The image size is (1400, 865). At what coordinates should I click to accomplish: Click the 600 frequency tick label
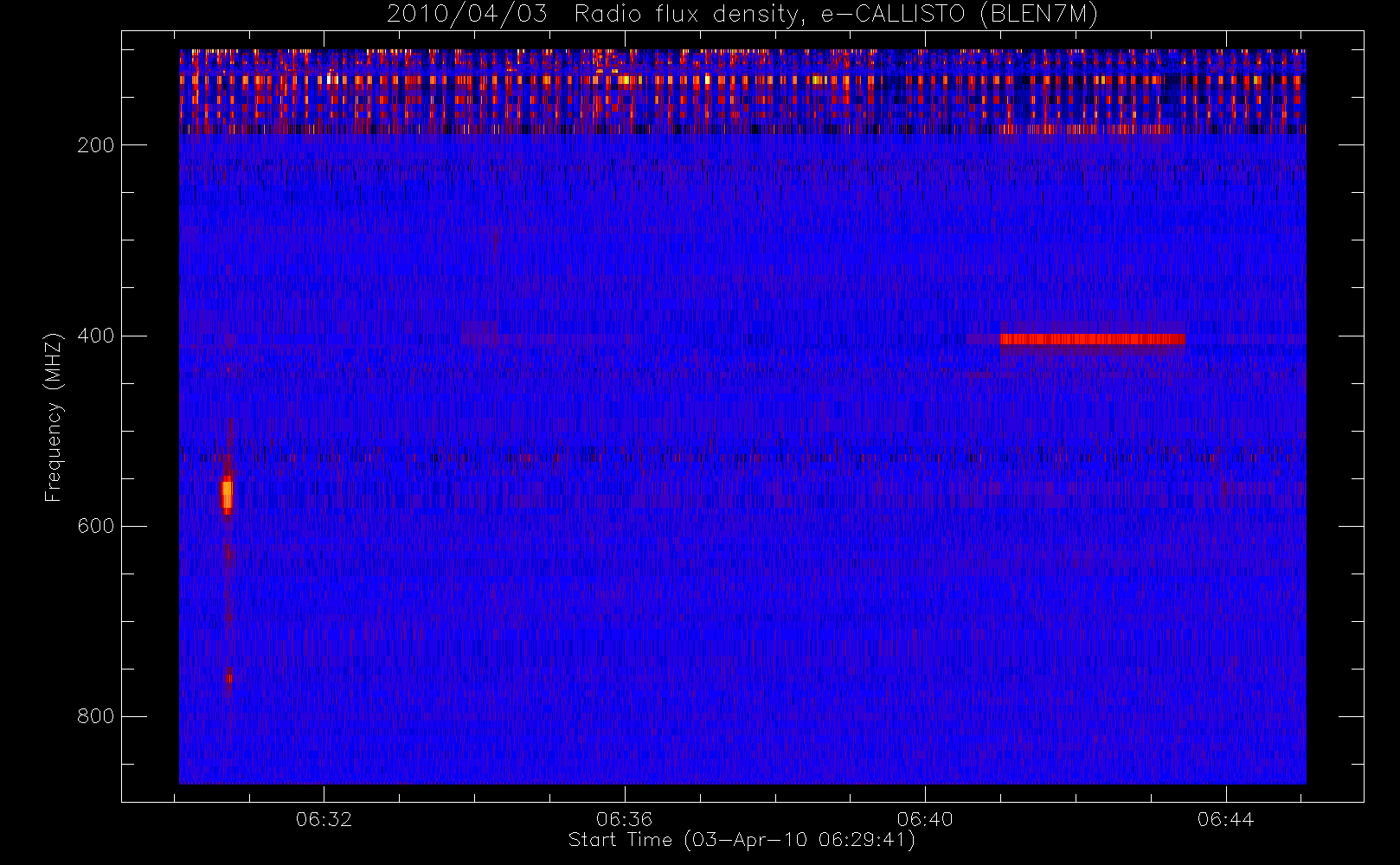(95, 526)
